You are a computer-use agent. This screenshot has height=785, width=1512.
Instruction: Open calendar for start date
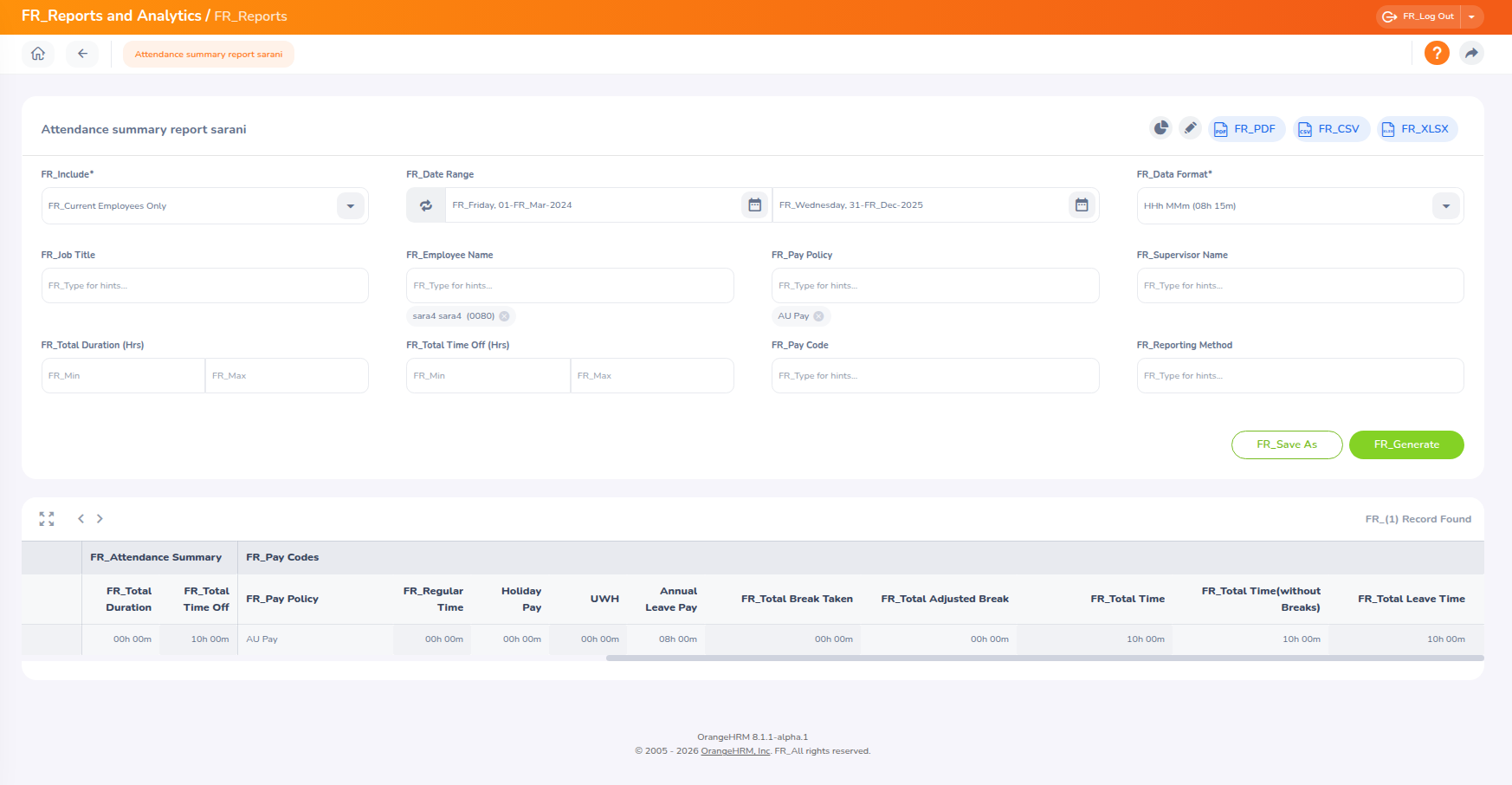click(x=755, y=205)
